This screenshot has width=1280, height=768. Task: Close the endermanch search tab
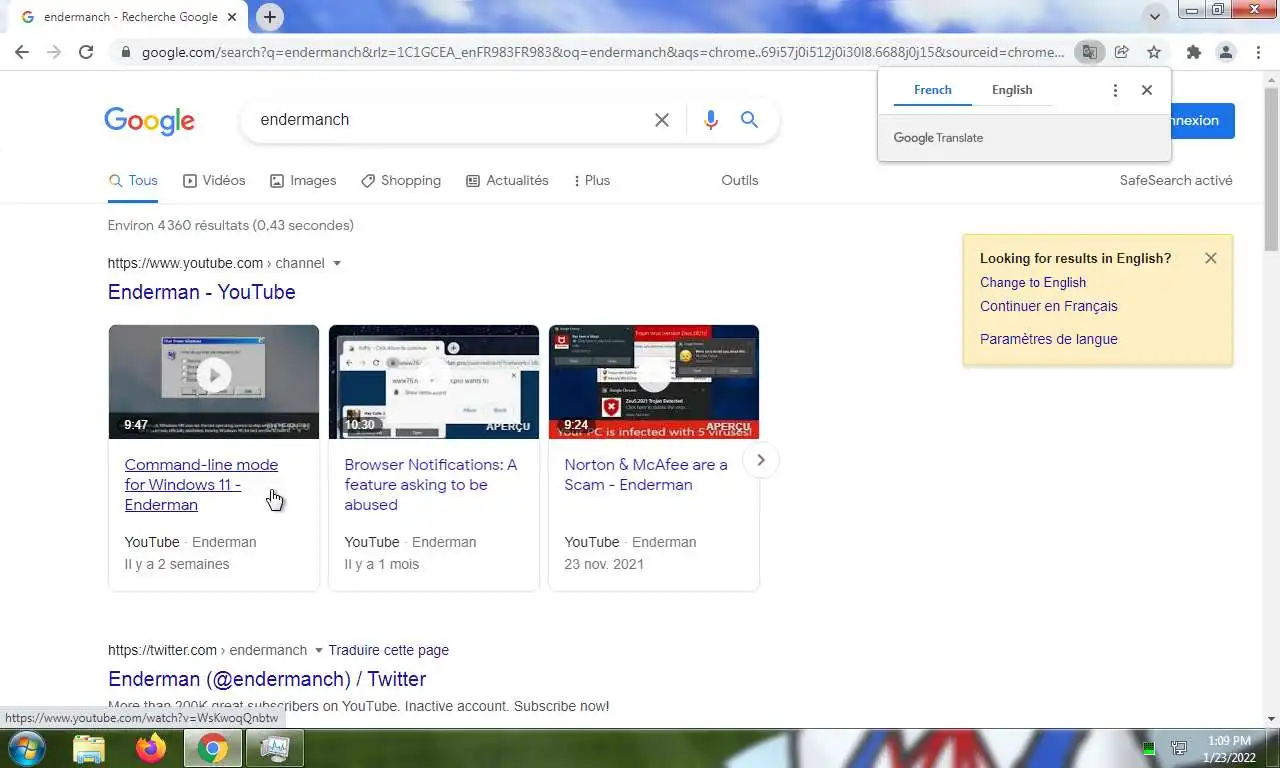(x=232, y=17)
